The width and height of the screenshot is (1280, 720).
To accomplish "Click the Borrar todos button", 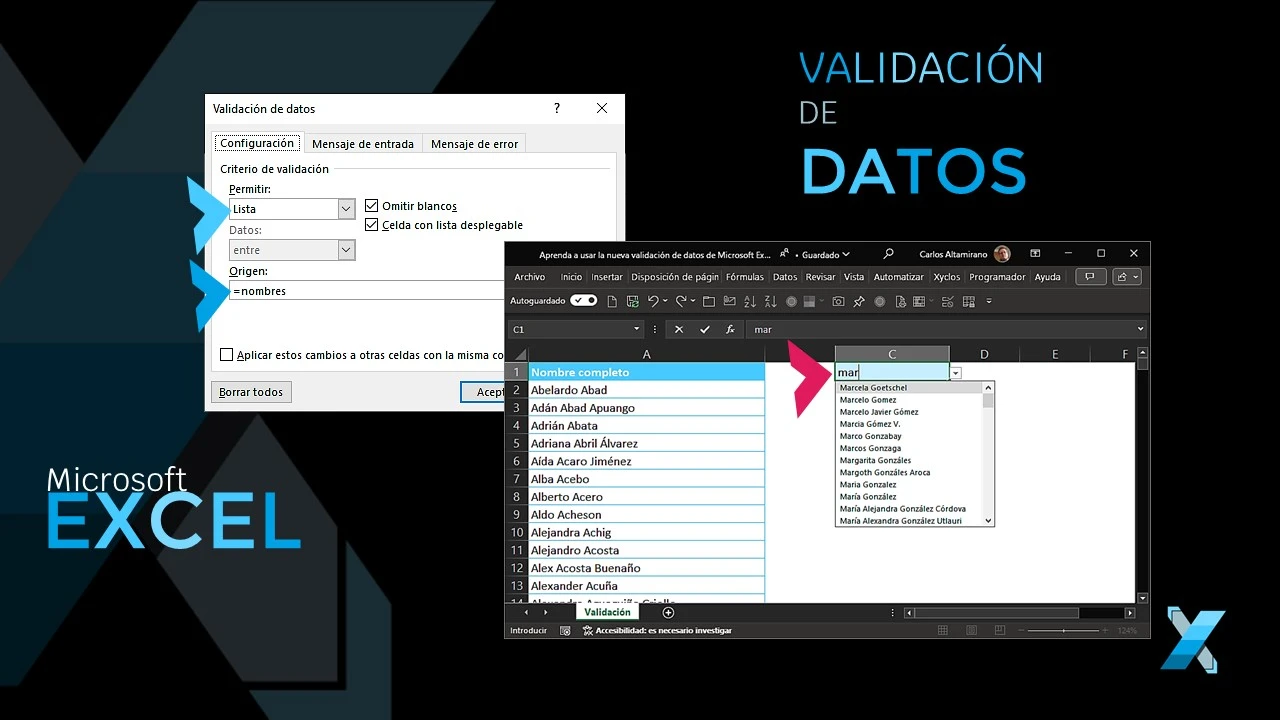I will click(251, 392).
